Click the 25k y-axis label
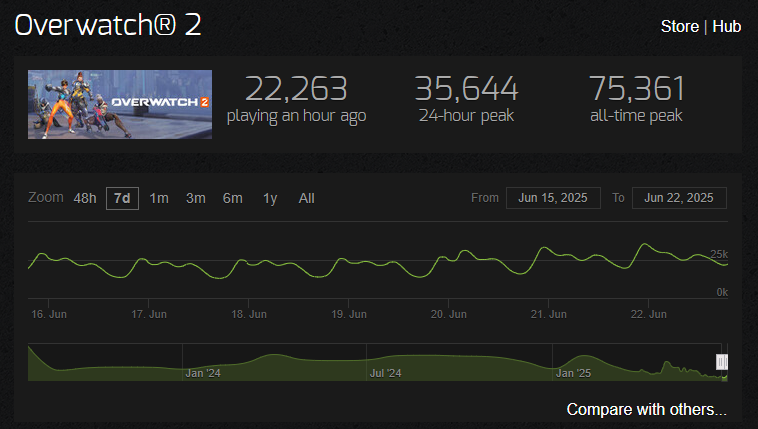 (x=719, y=254)
